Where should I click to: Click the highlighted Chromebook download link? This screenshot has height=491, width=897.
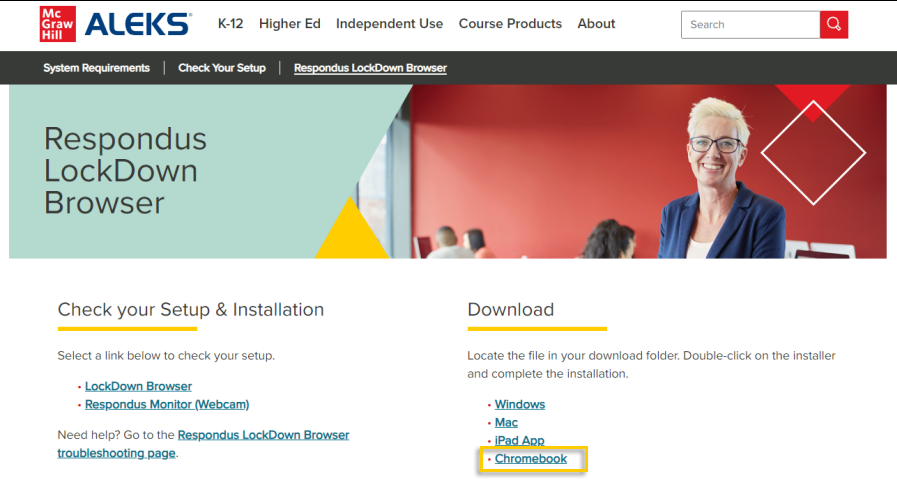click(531, 459)
